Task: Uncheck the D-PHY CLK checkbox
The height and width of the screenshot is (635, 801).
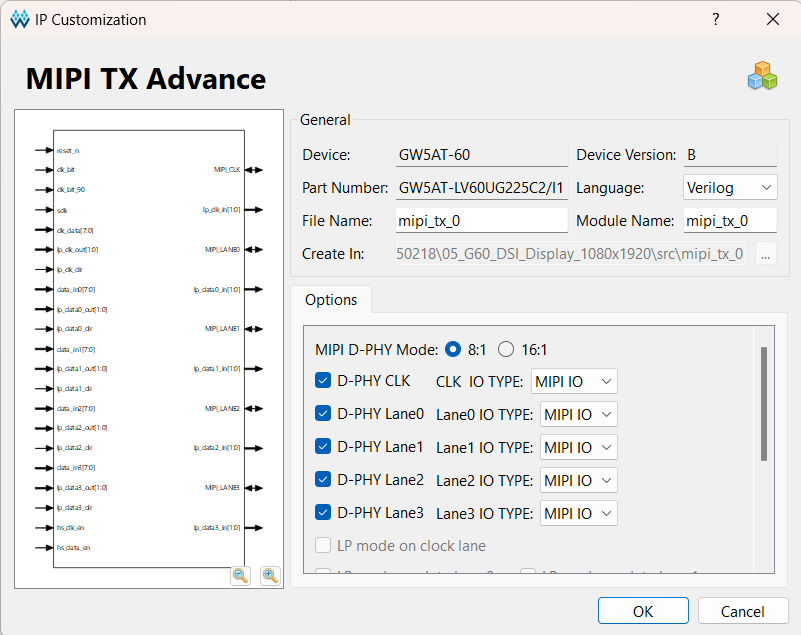Action: tap(323, 381)
